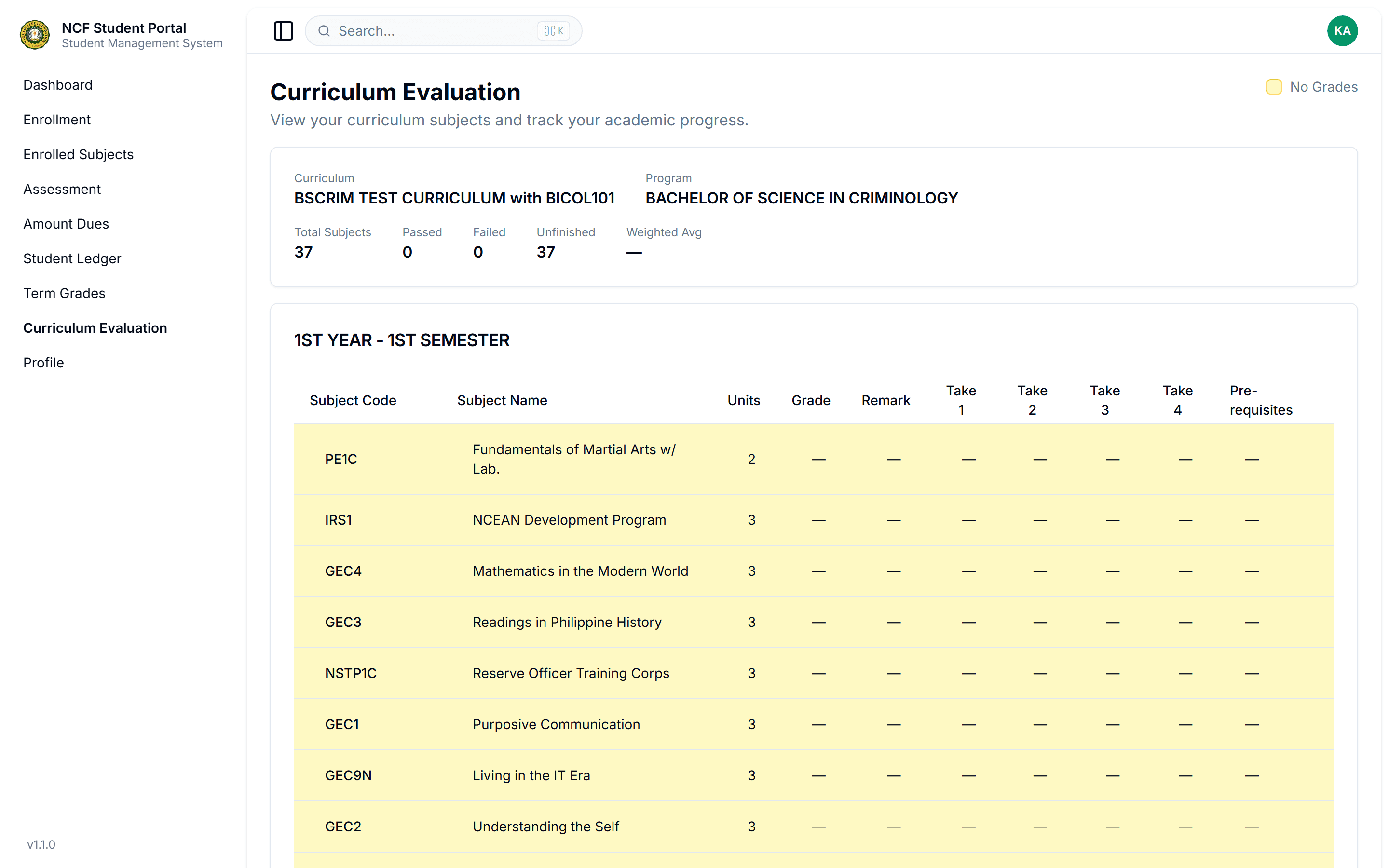Click the Take 1 column header
Viewport: 1389px width, 868px height.
[x=961, y=400]
